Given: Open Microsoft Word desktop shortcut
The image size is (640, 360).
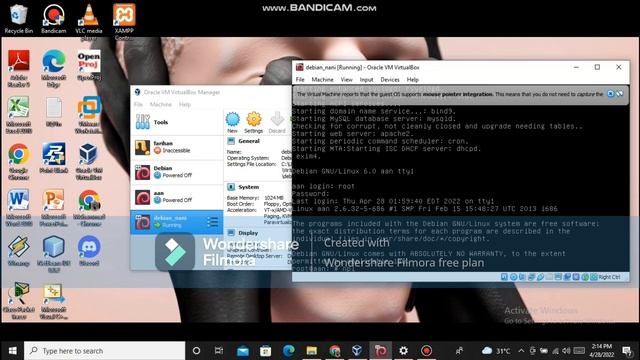Looking at the screenshot, I should [18, 208].
